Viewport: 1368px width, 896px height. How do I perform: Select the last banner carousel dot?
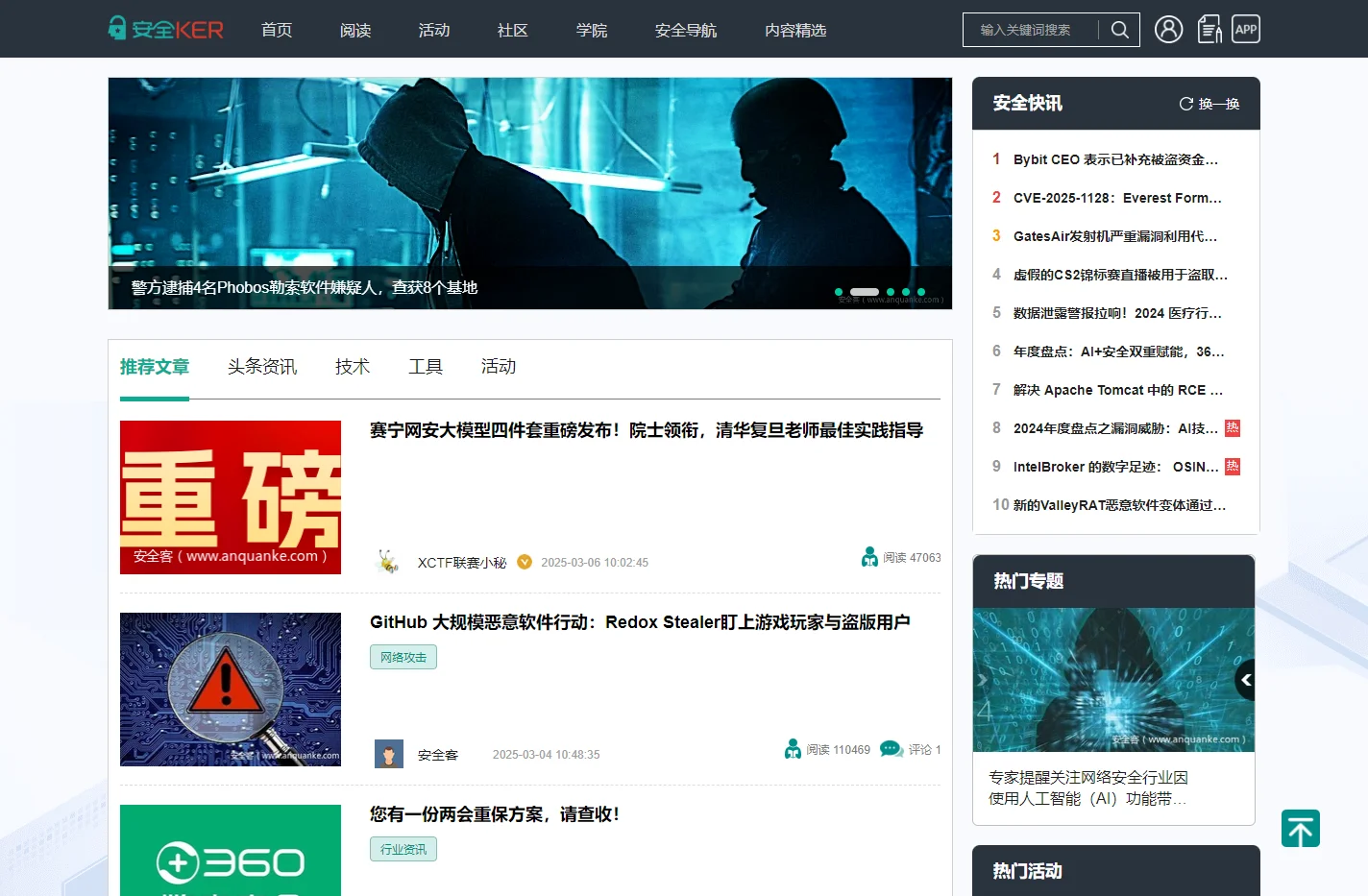click(x=921, y=292)
